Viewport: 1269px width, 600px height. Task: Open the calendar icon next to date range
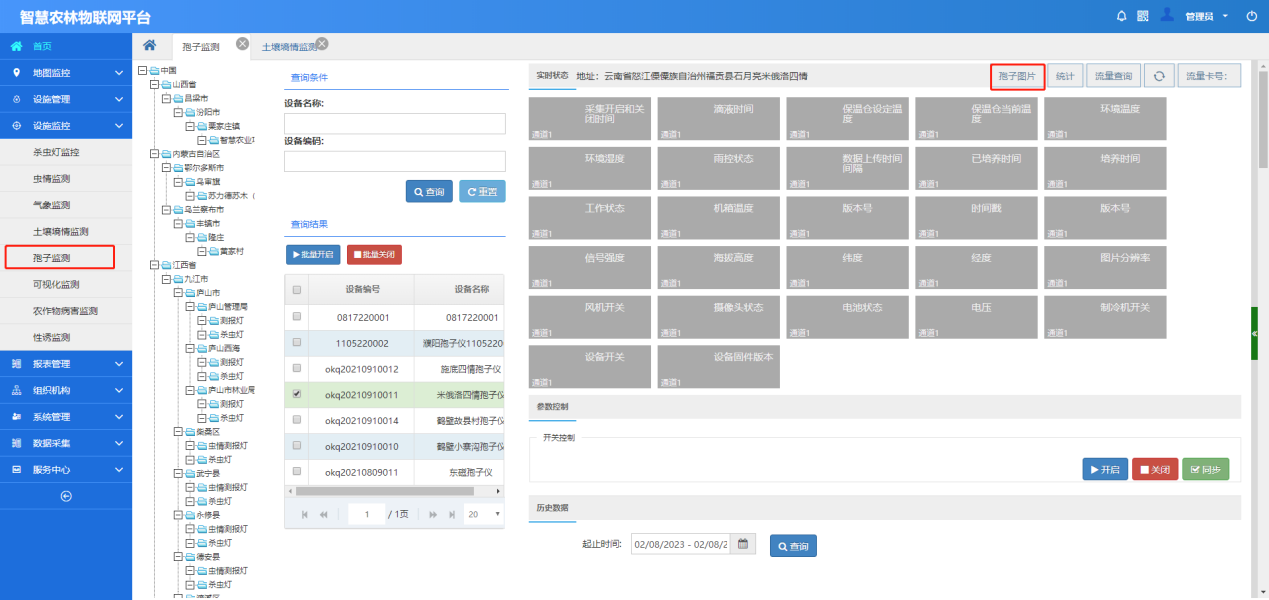(x=742, y=545)
